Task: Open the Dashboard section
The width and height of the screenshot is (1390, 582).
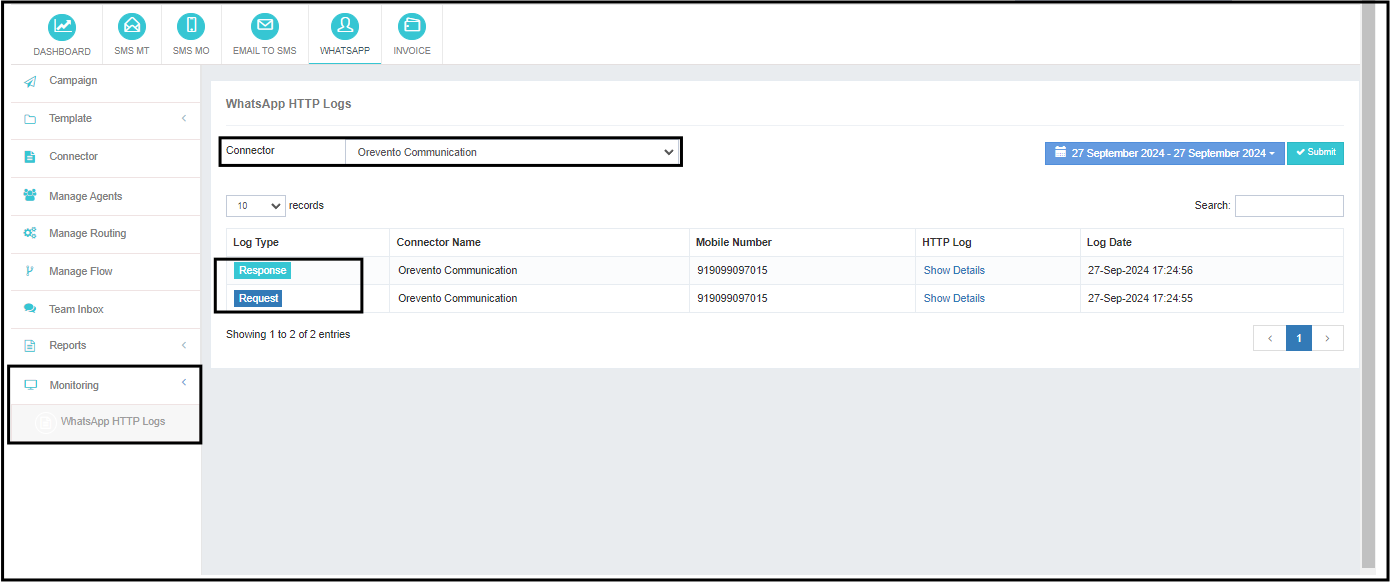Action: (61, 33)
